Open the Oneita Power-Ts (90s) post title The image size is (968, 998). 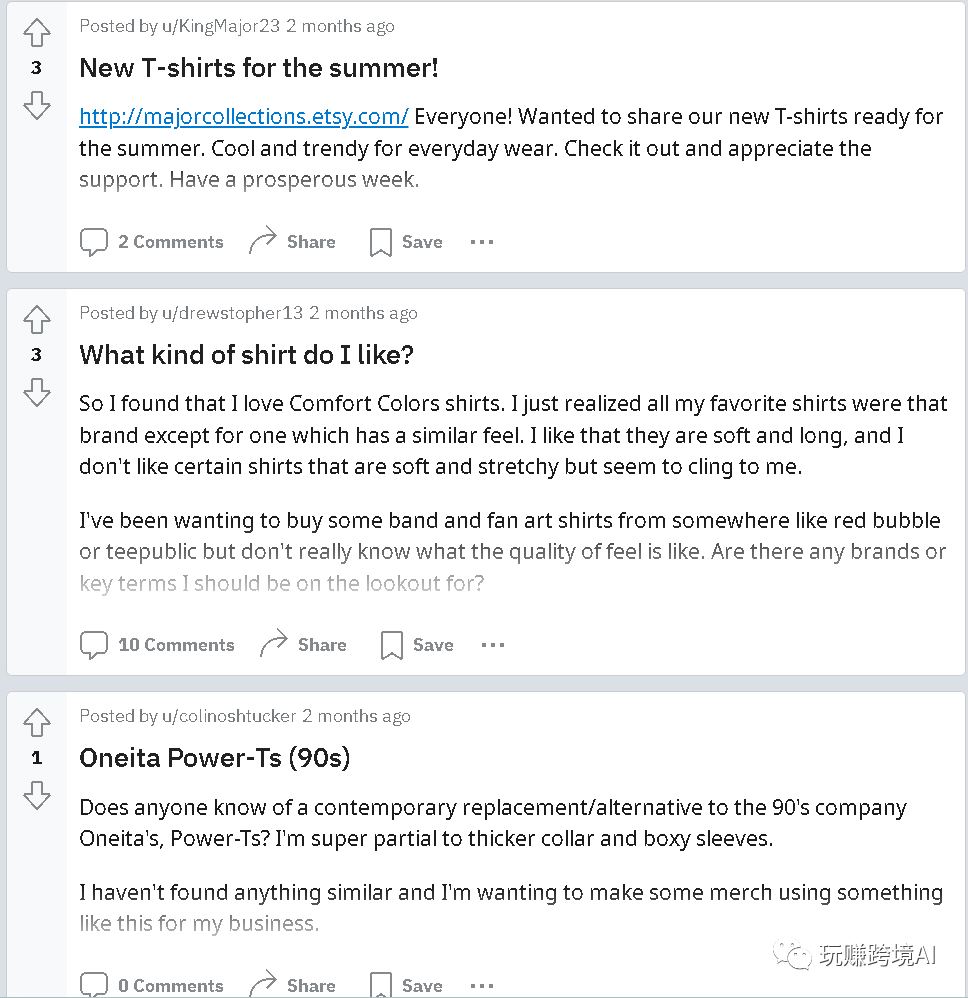[214, 758]
